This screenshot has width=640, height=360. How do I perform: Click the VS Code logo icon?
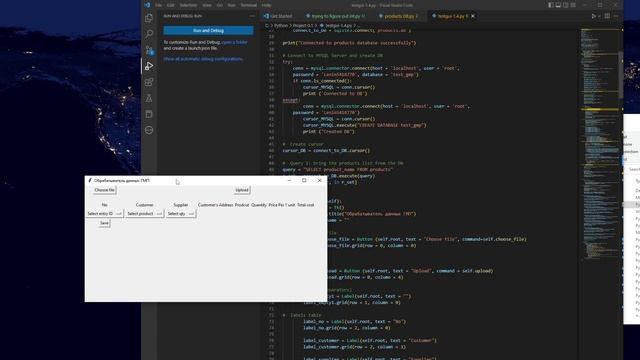tap(147, 5)
